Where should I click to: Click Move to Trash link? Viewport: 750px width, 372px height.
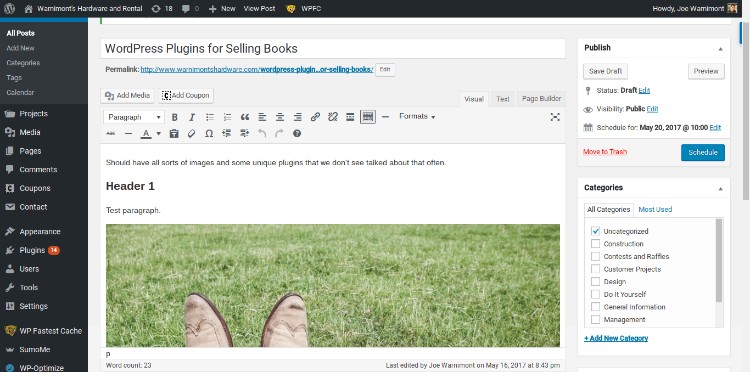(605, 152)
